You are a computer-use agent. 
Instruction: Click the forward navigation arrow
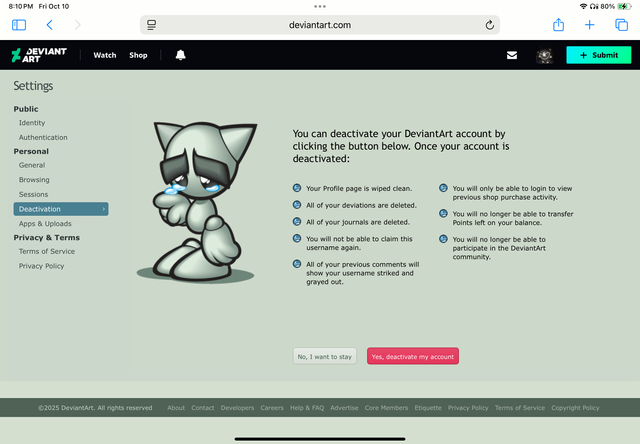coord(78,25)
